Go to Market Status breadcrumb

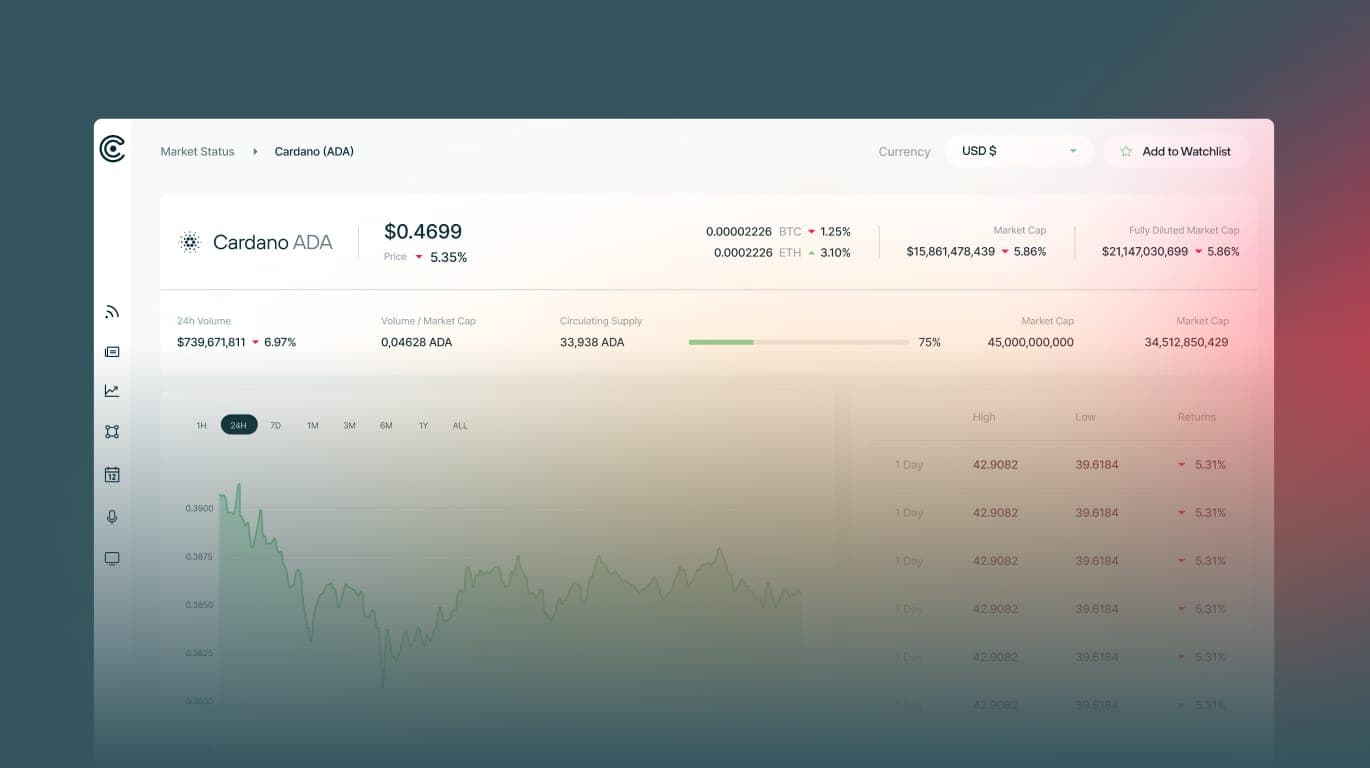pyautogui.click(x=197, y=152)
